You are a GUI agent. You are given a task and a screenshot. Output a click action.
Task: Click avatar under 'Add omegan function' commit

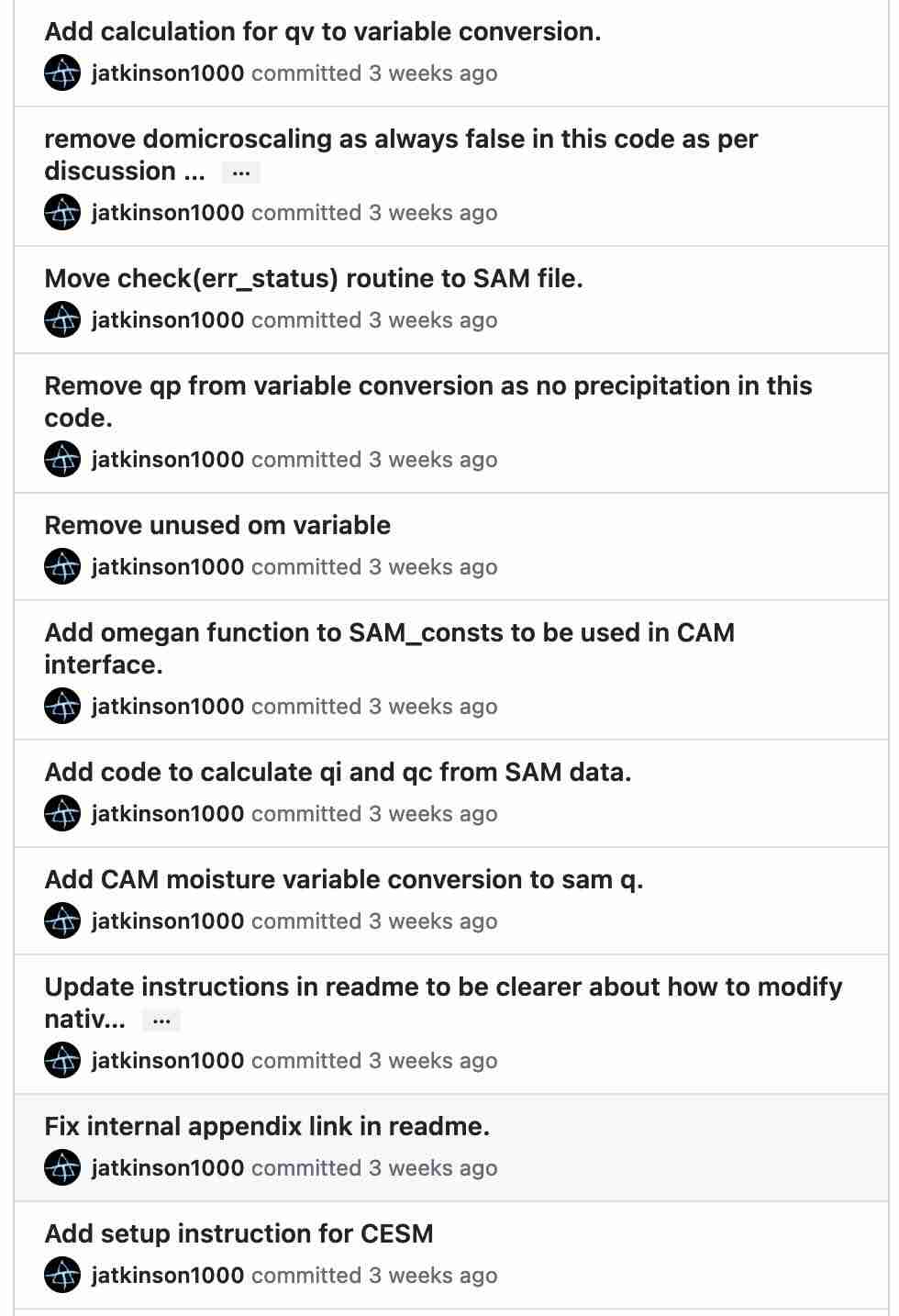(62, 707)
